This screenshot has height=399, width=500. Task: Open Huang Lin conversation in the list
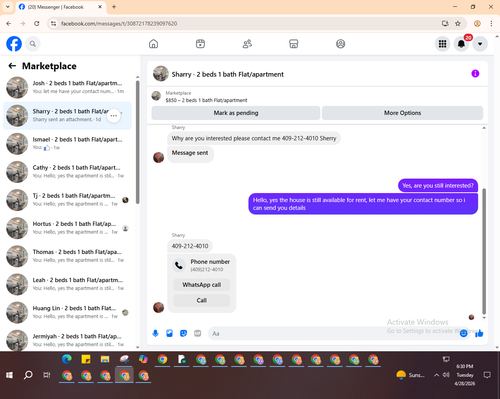(67, 312)
